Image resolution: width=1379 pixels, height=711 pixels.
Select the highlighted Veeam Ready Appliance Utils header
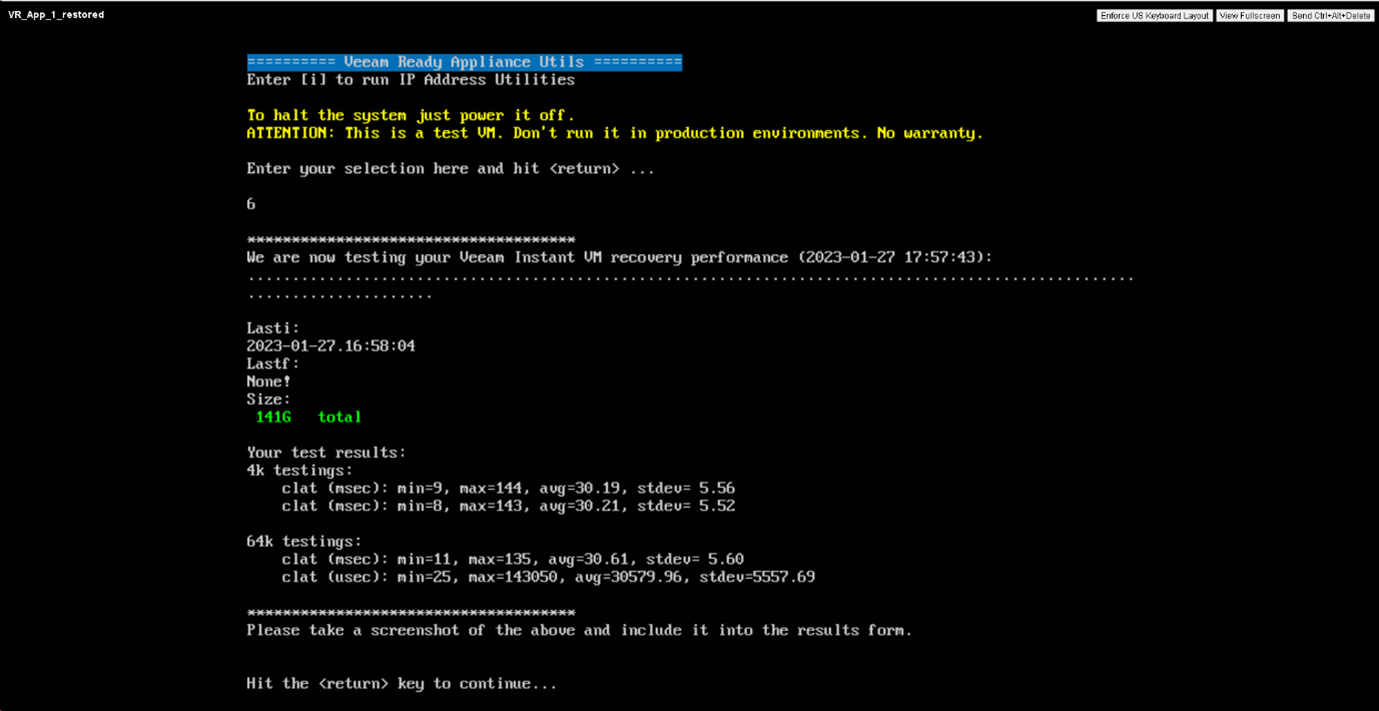click(464, 62)
